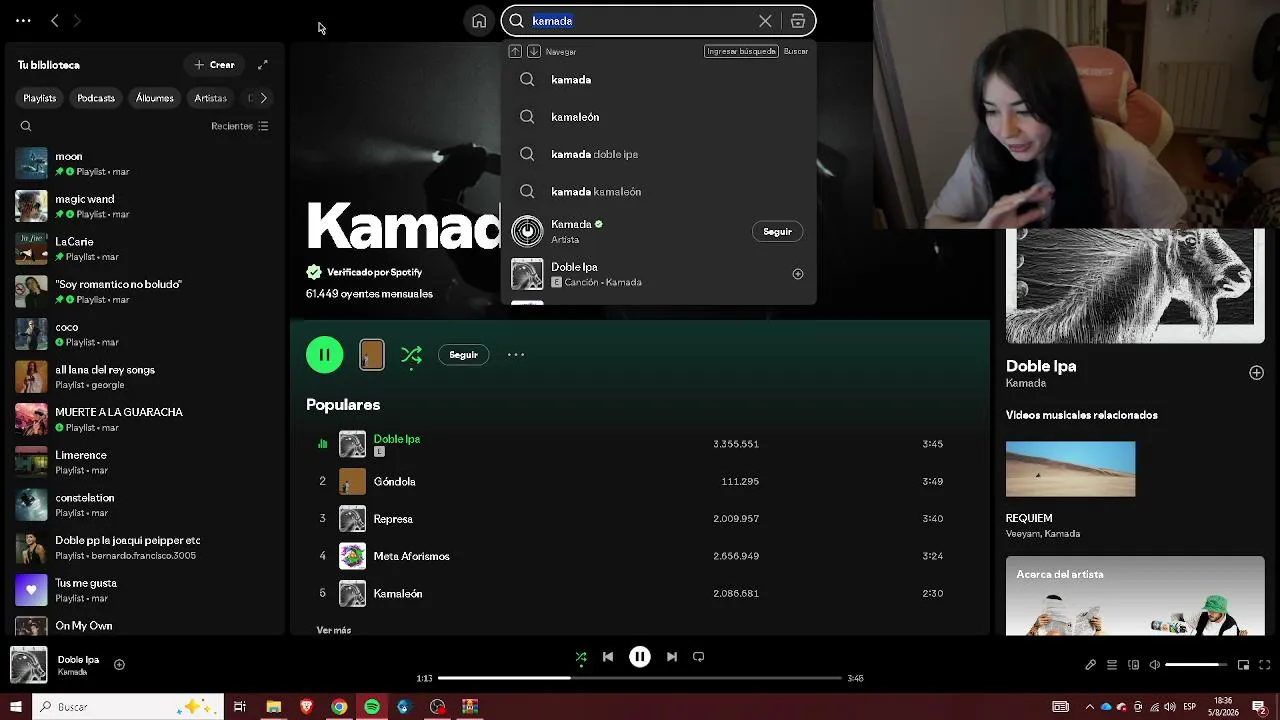Open the 'Acerca del artista' card
This screenshot has height=720, width=1280.
coord(1135,596)
